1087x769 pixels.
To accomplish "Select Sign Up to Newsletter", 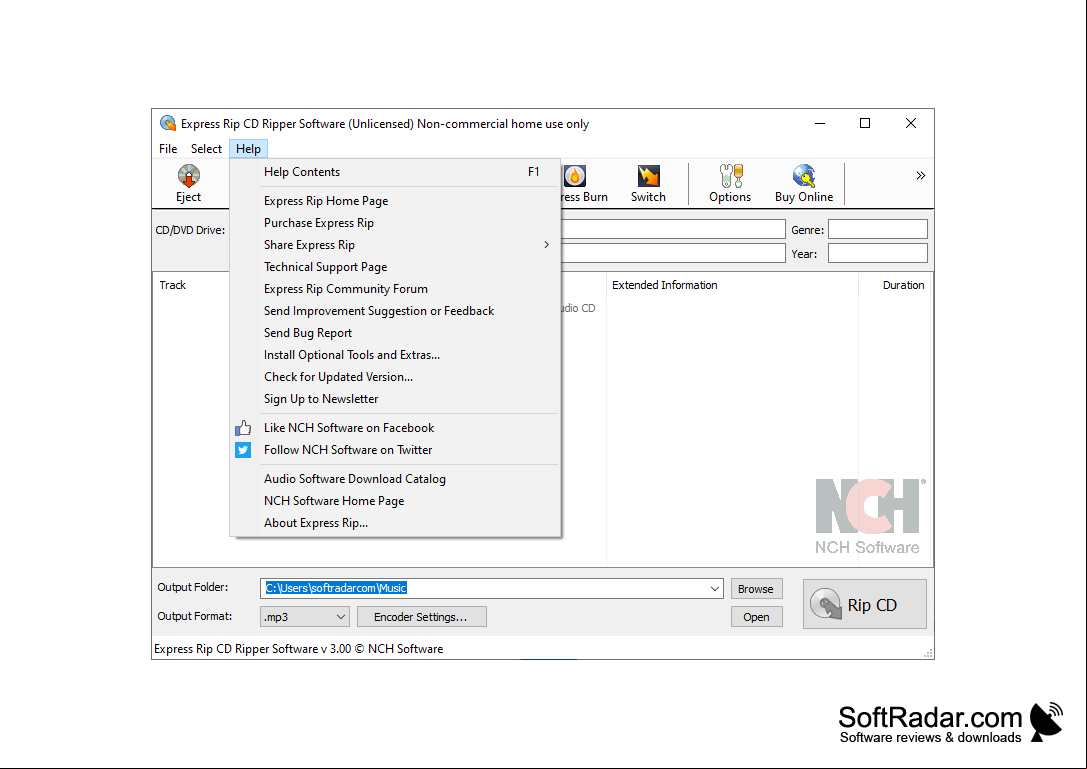I will click(x=395, y=399).
